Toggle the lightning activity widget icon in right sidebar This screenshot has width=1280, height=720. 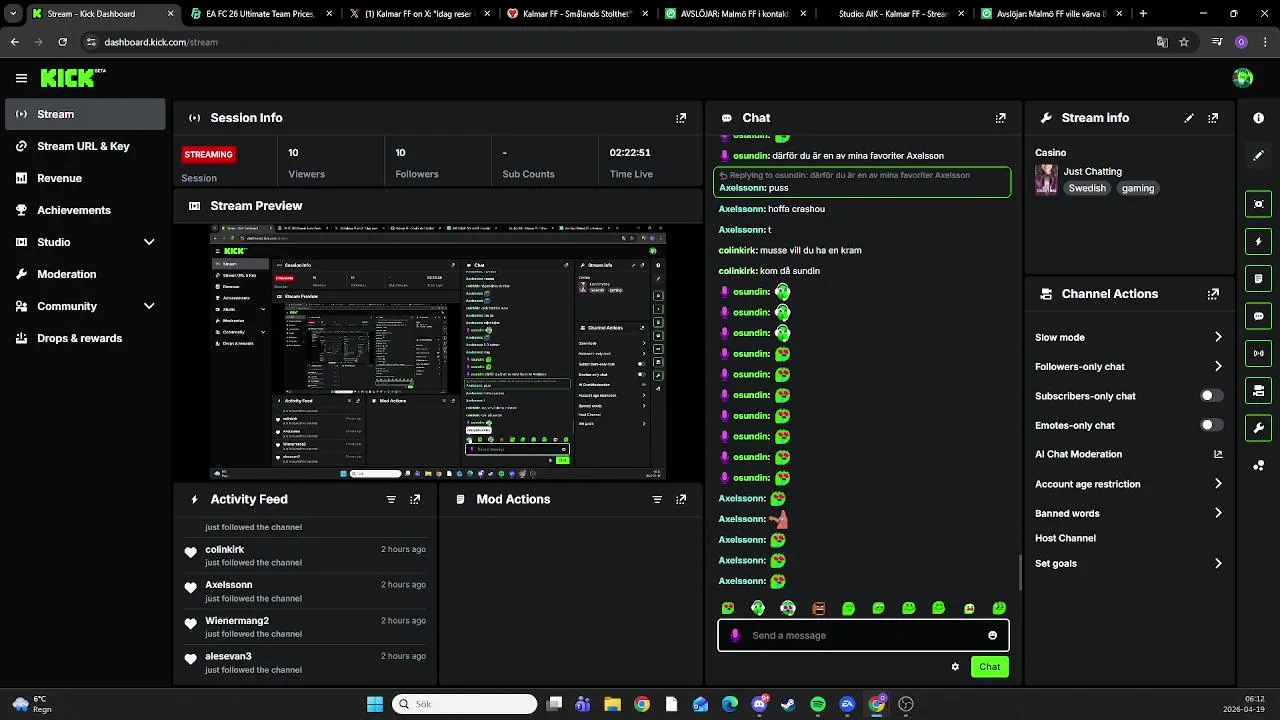(x=1259, y=241)
